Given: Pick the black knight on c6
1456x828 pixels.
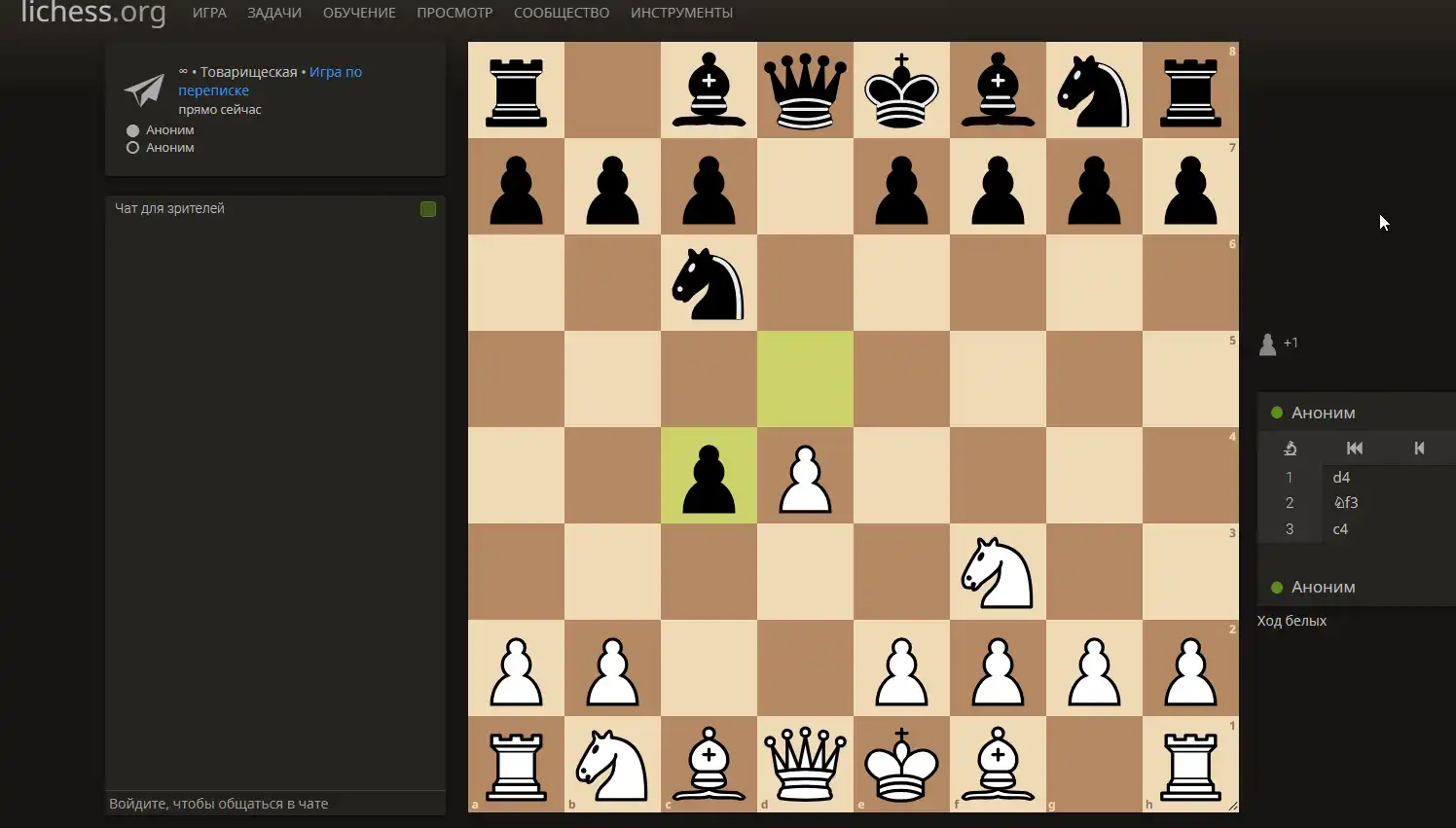Looking at the screenshot, I should tap(709, 283).
